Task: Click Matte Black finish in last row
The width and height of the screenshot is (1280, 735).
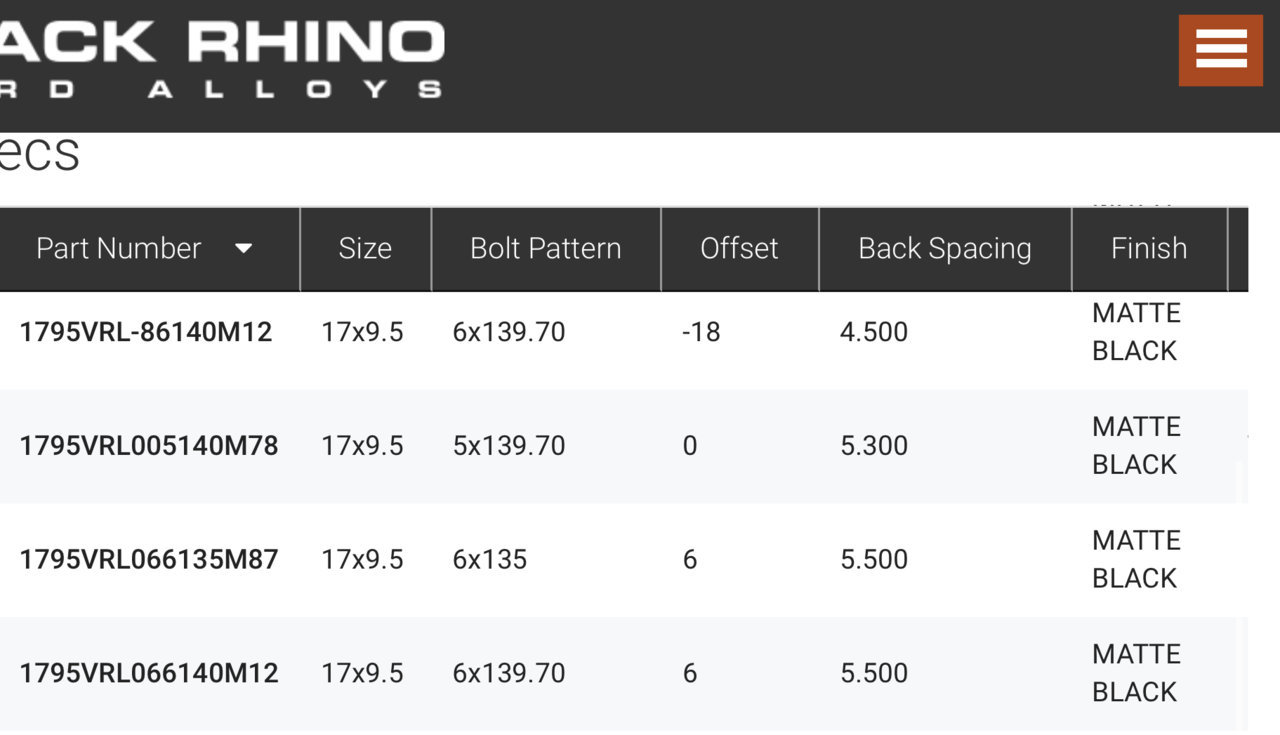Action: (1137, 673)
